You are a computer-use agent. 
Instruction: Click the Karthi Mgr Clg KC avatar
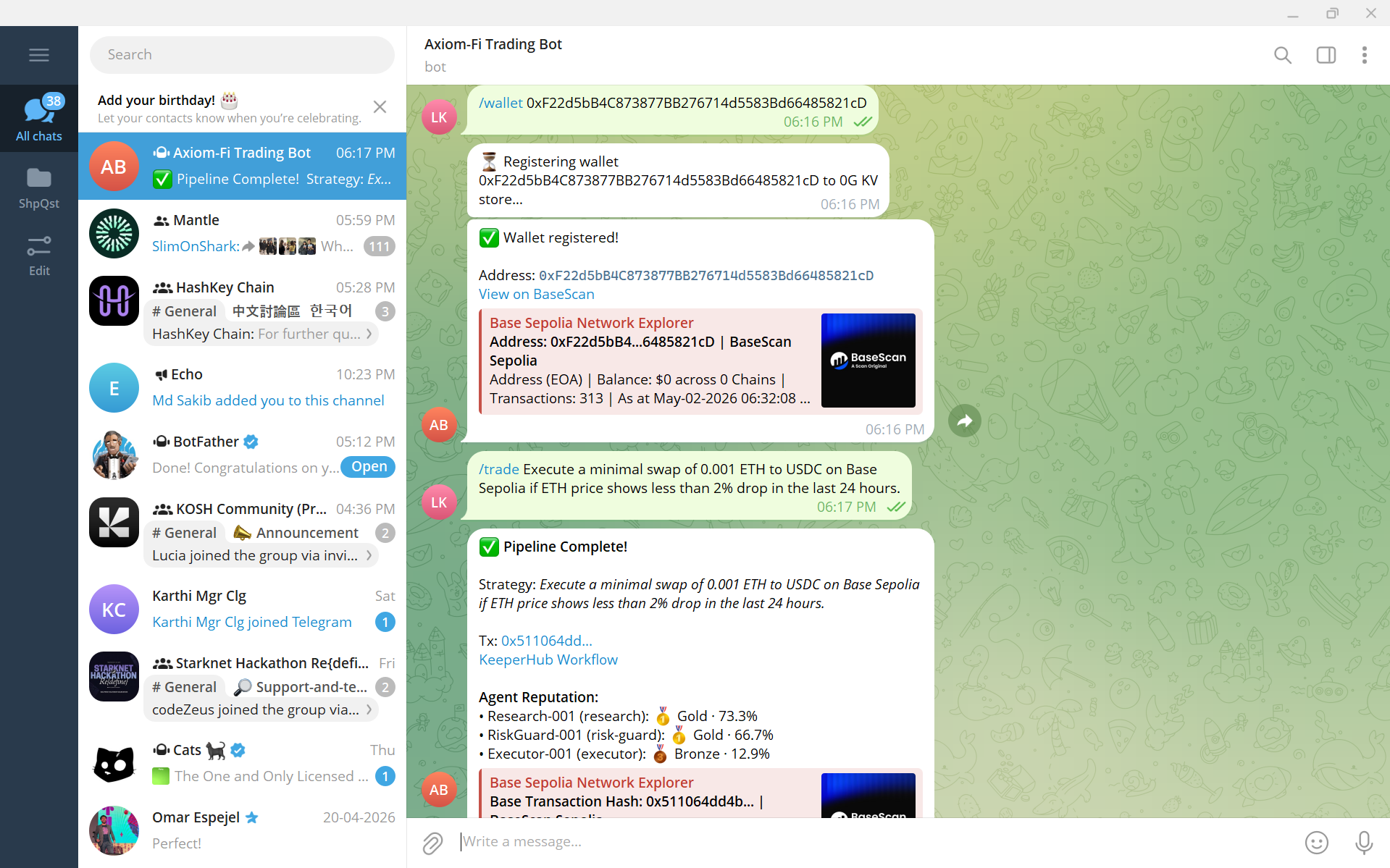(x=114, y=609)
